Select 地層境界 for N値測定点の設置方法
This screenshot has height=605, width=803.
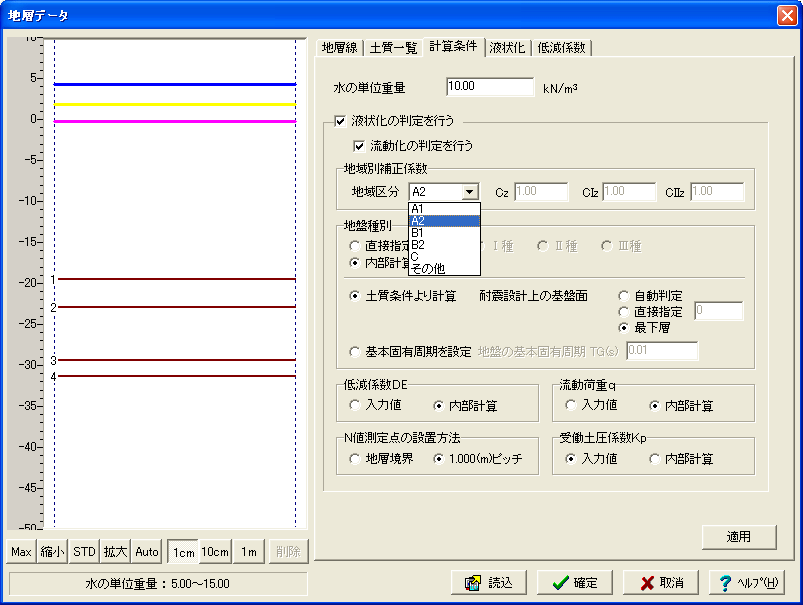(354, 459)
